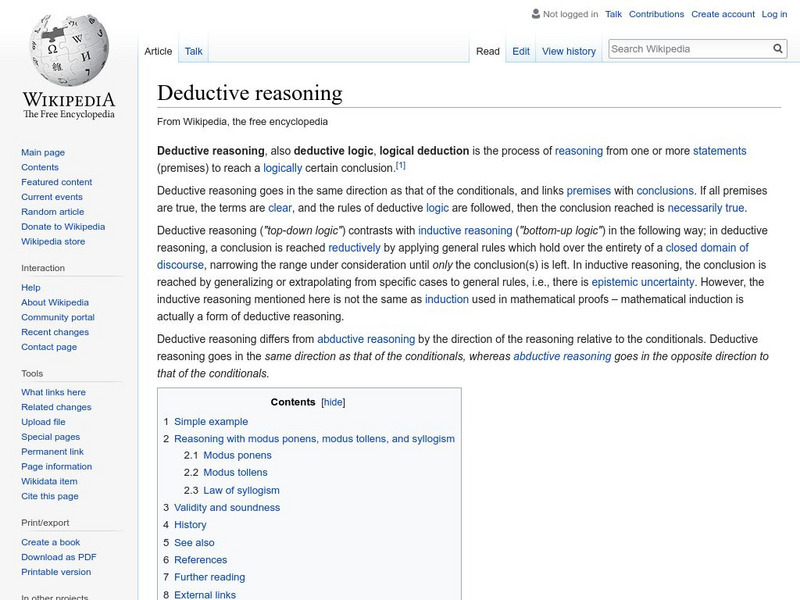Open the logically link
The height and width of the screenshot is (600, 800).
[x=283, y=168]
